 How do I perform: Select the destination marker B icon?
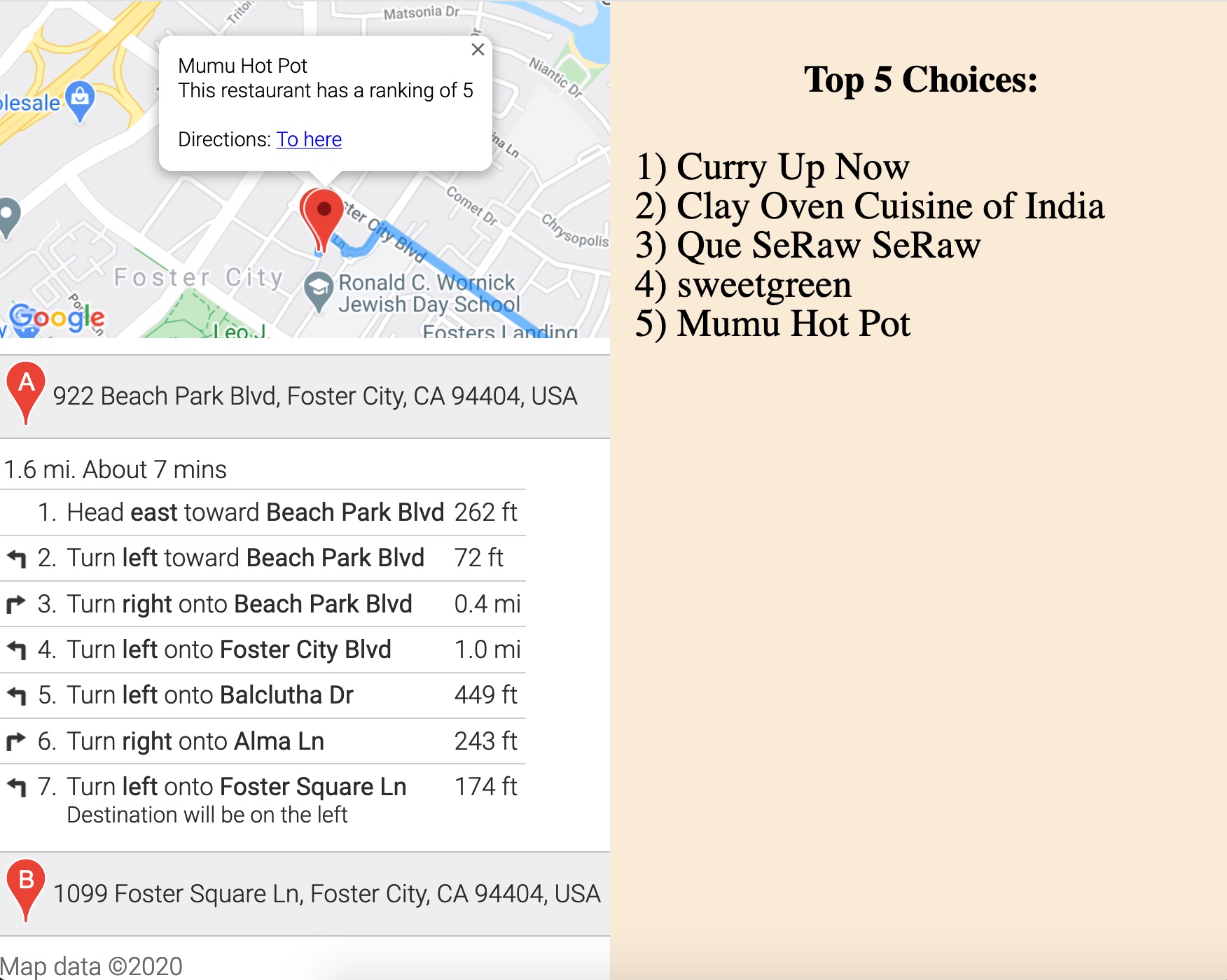(26, 890)
